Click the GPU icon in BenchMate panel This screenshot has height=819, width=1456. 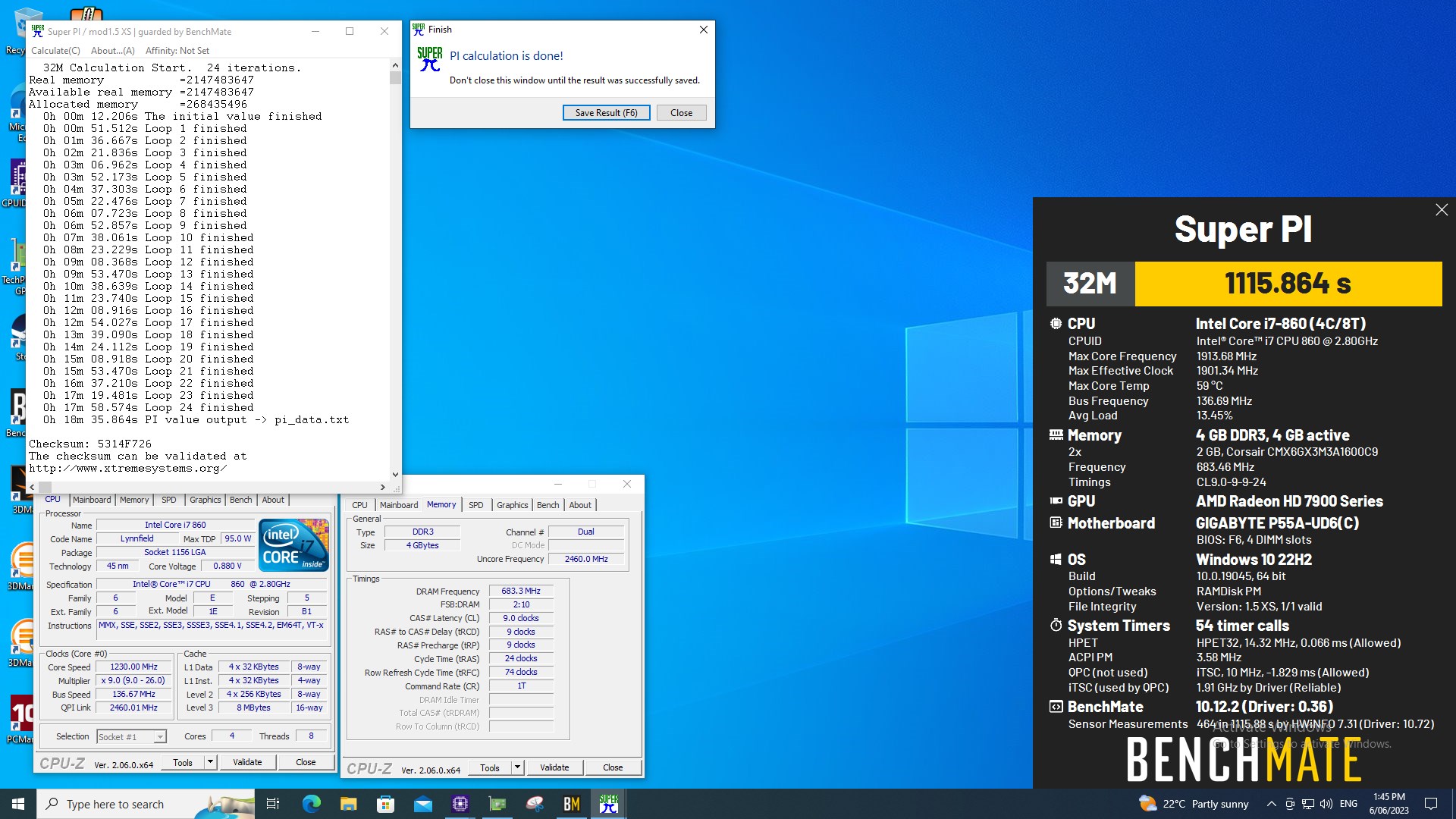[1056, 501]
